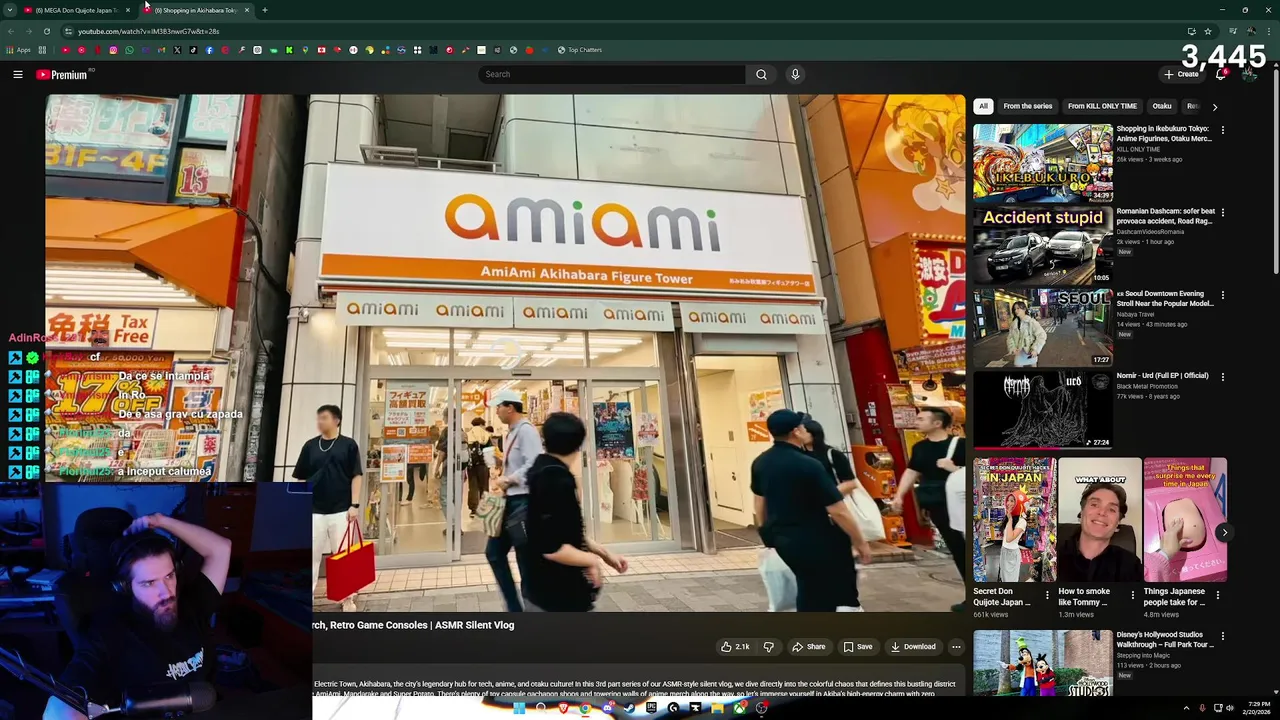
Task: Select From KILL ONLY TIME chip
Action: coord(1102,106)
